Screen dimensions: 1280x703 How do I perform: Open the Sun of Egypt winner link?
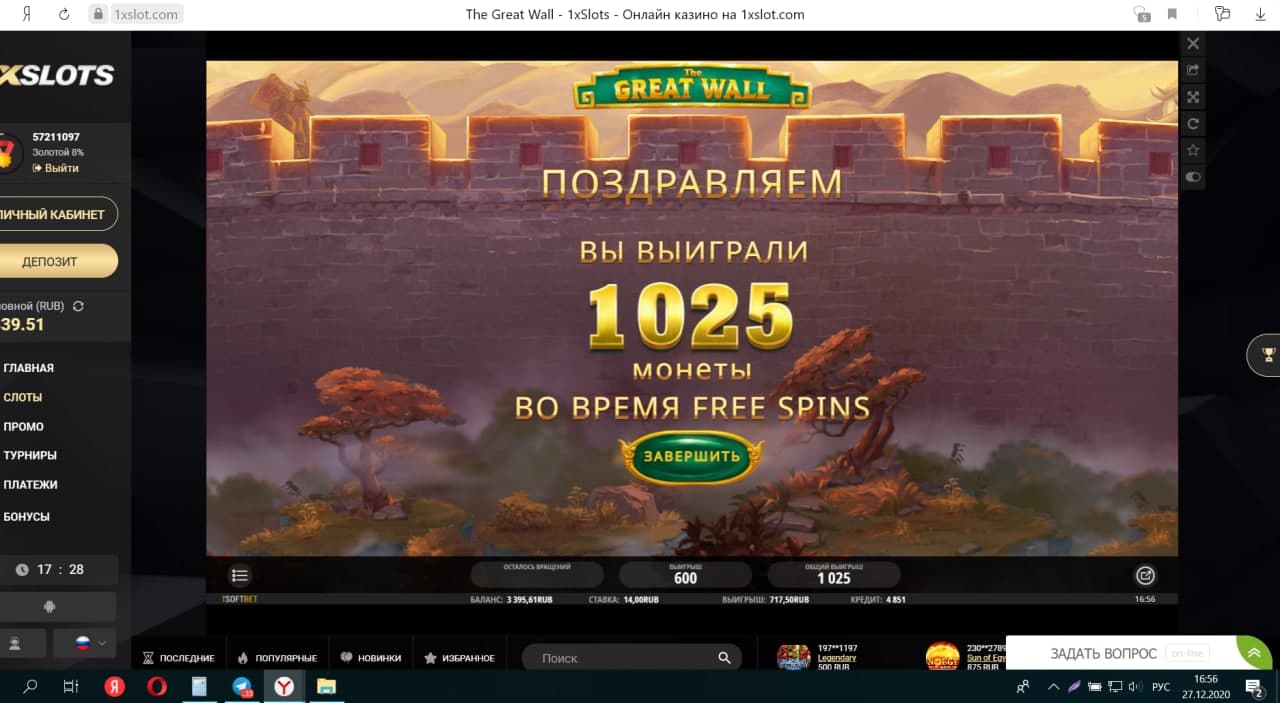point(987,658)
